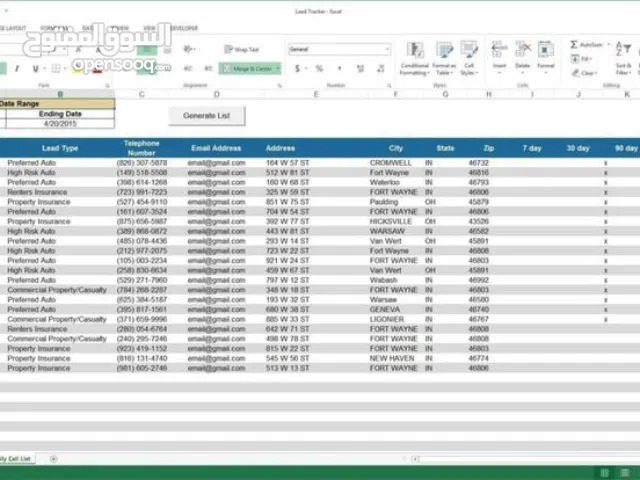Click the Format cells icon
The width and height of the screenshot is (640, 480).
[546, 53]
